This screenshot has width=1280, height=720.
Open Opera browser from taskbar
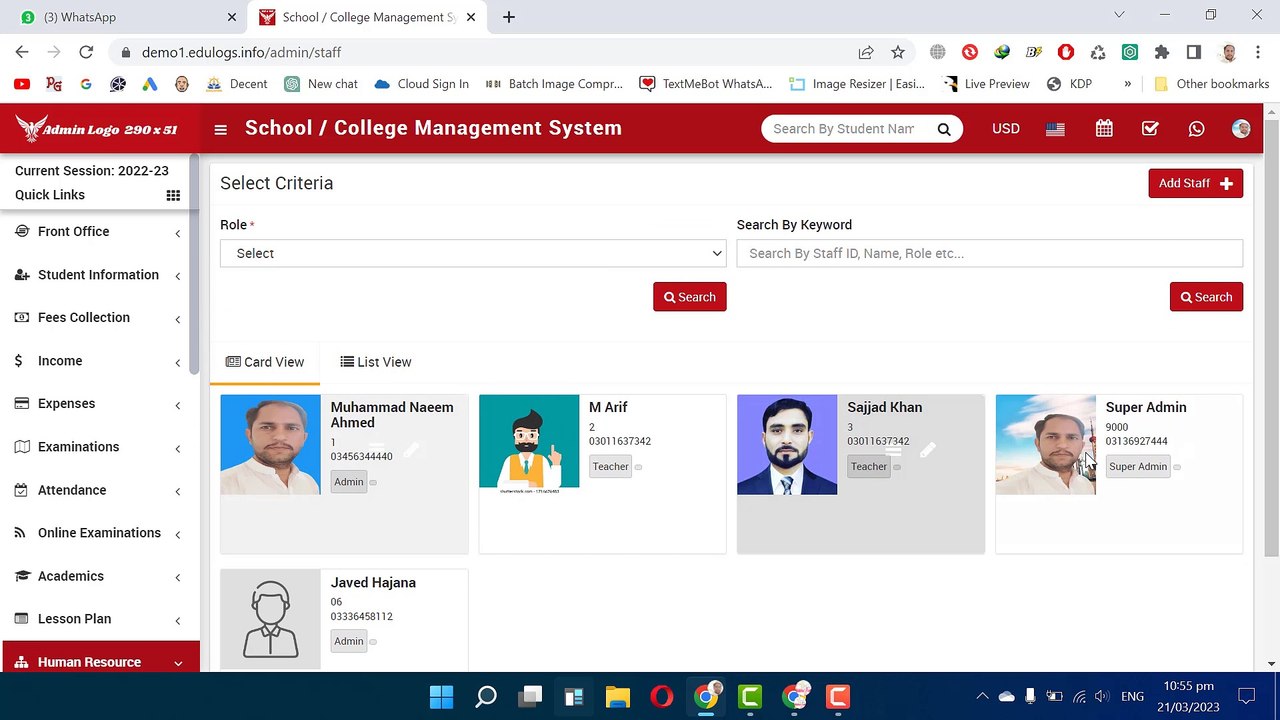[x=662, y=696]
